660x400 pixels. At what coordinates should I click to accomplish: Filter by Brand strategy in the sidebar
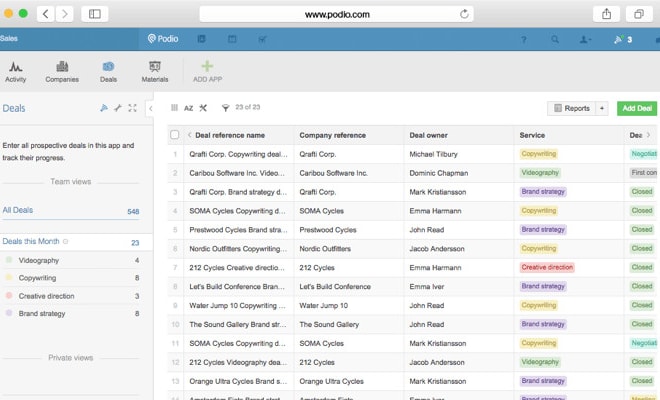click(x=72, y=314)
